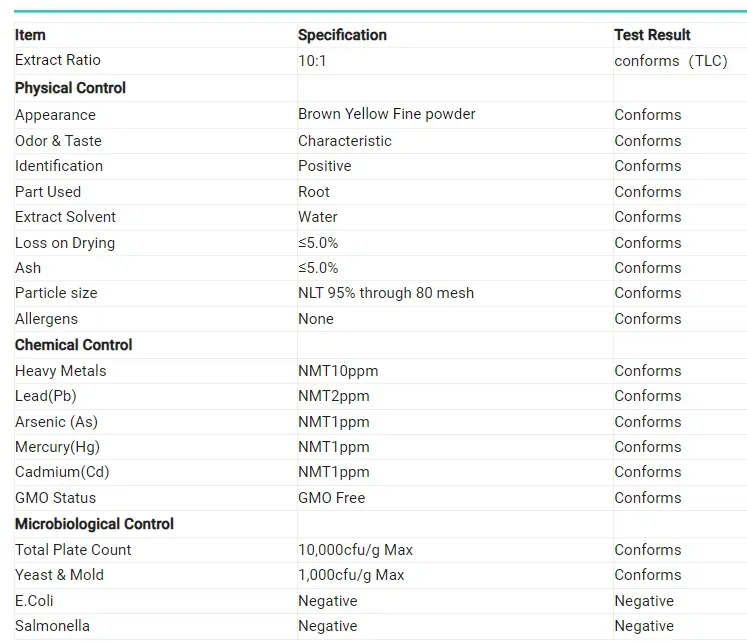Click the Arsenic (As) item
747x643 pixels.
point(56,422)
